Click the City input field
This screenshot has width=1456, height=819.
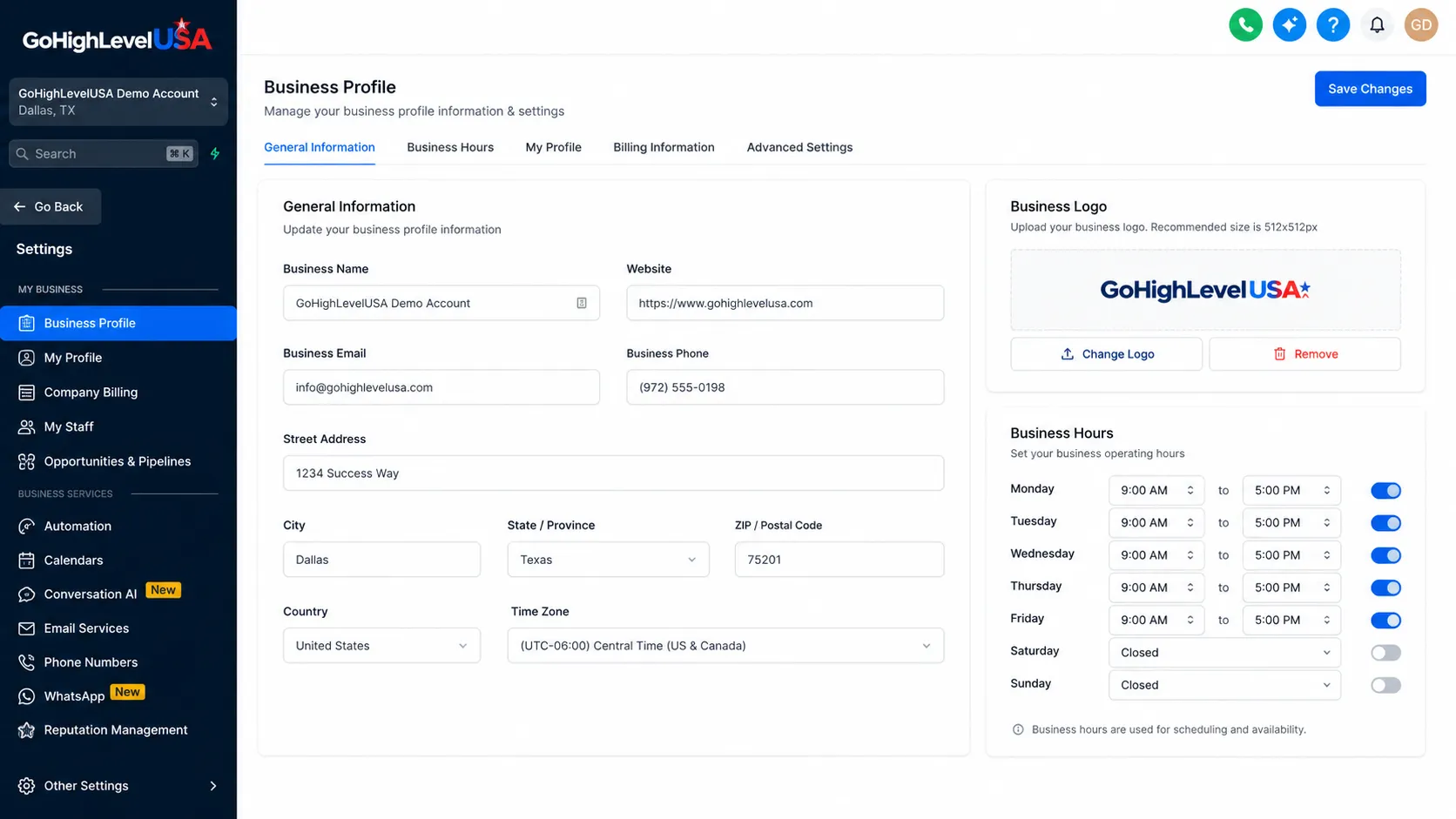[x=381, y=560]
